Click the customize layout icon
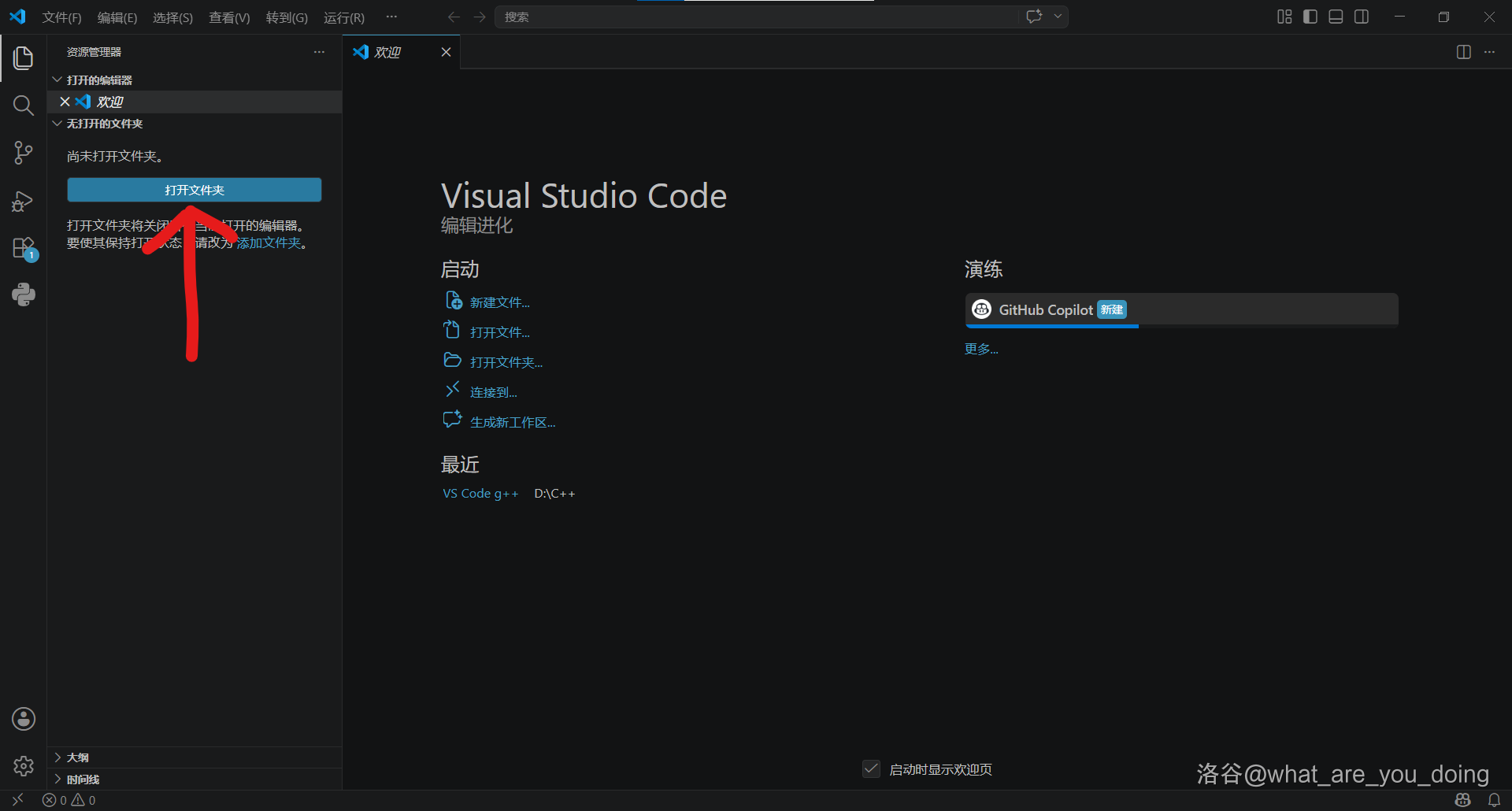Screen dimensions: 1512x811 point(1284,17)
